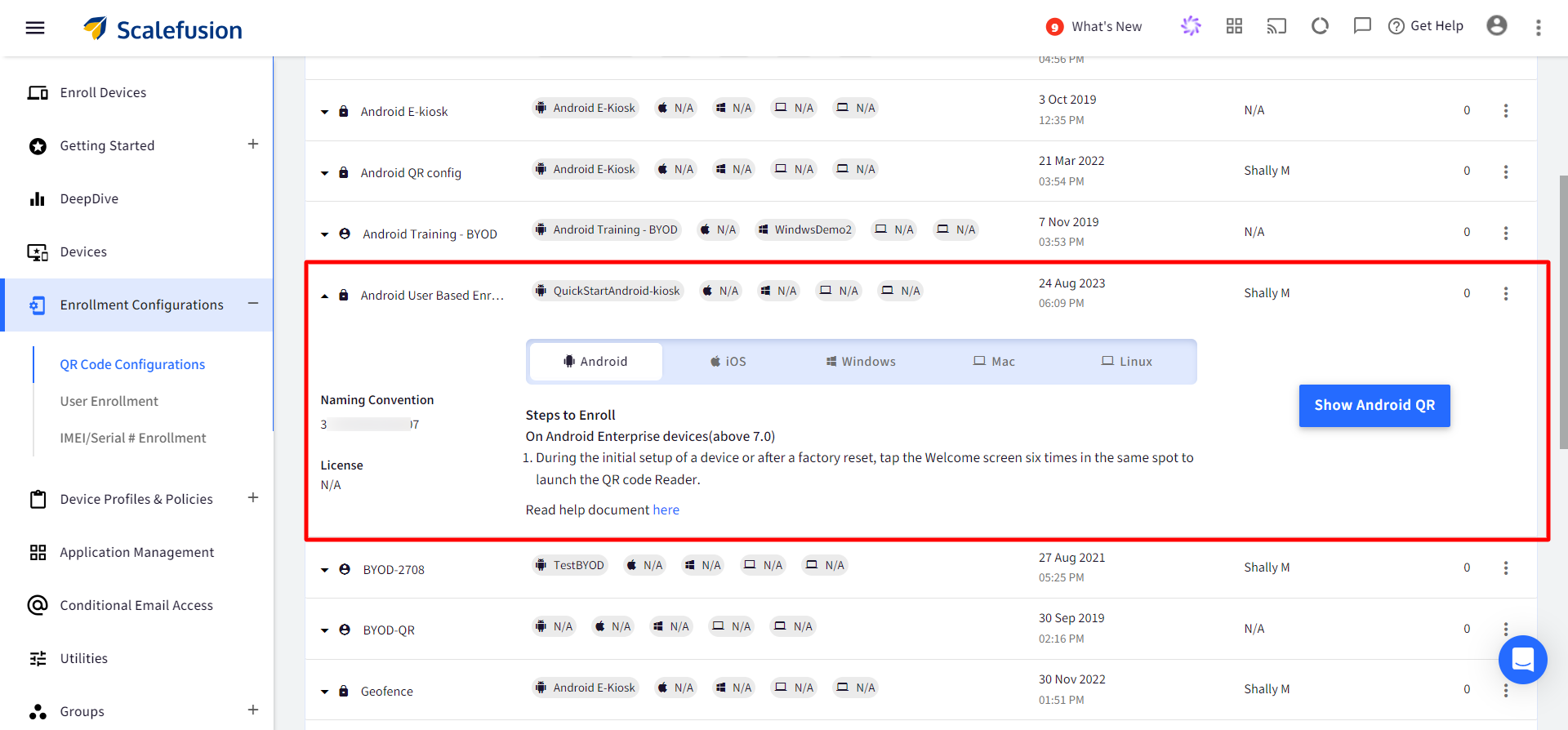Click the refresh sync icon
The width and height of the screenshot is (1568, 730).
[x=1320, y=26]
